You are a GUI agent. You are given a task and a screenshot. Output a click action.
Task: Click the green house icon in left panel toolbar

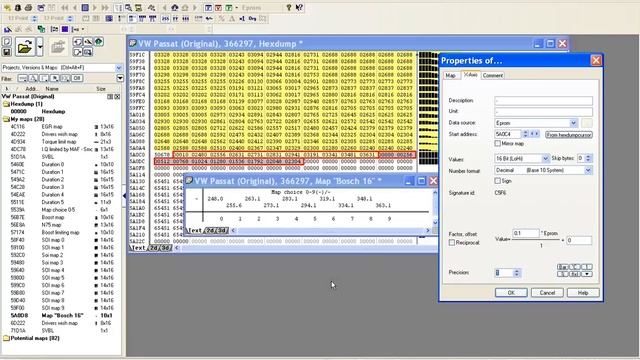98,42
